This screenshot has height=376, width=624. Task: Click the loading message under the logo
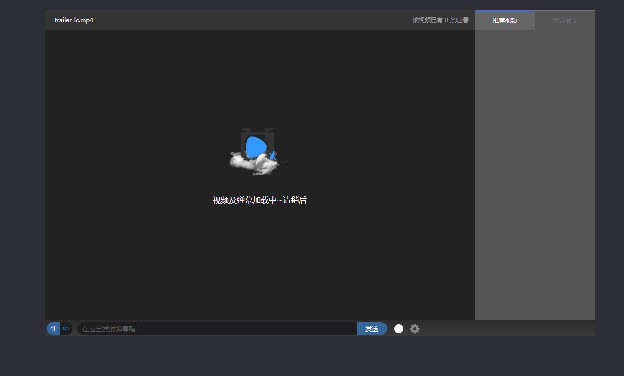click(x=260, y=200)
